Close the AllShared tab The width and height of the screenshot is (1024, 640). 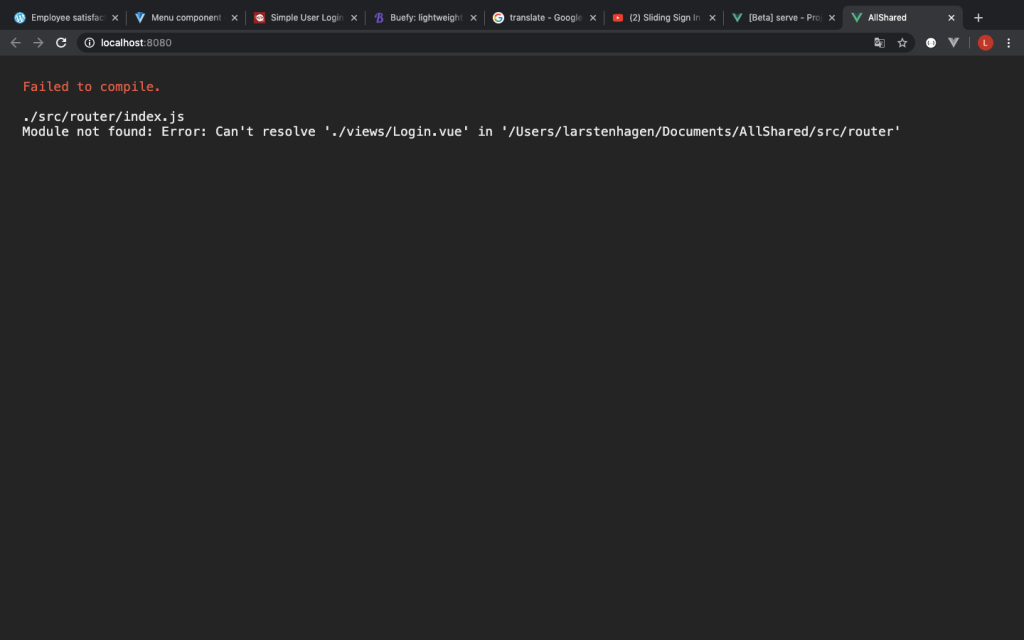tap(951, 18)
